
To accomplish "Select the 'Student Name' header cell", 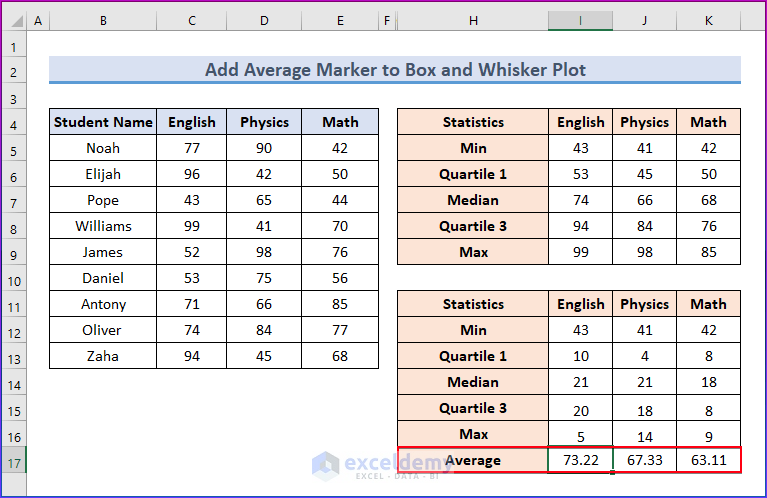I will coord(103,122).
